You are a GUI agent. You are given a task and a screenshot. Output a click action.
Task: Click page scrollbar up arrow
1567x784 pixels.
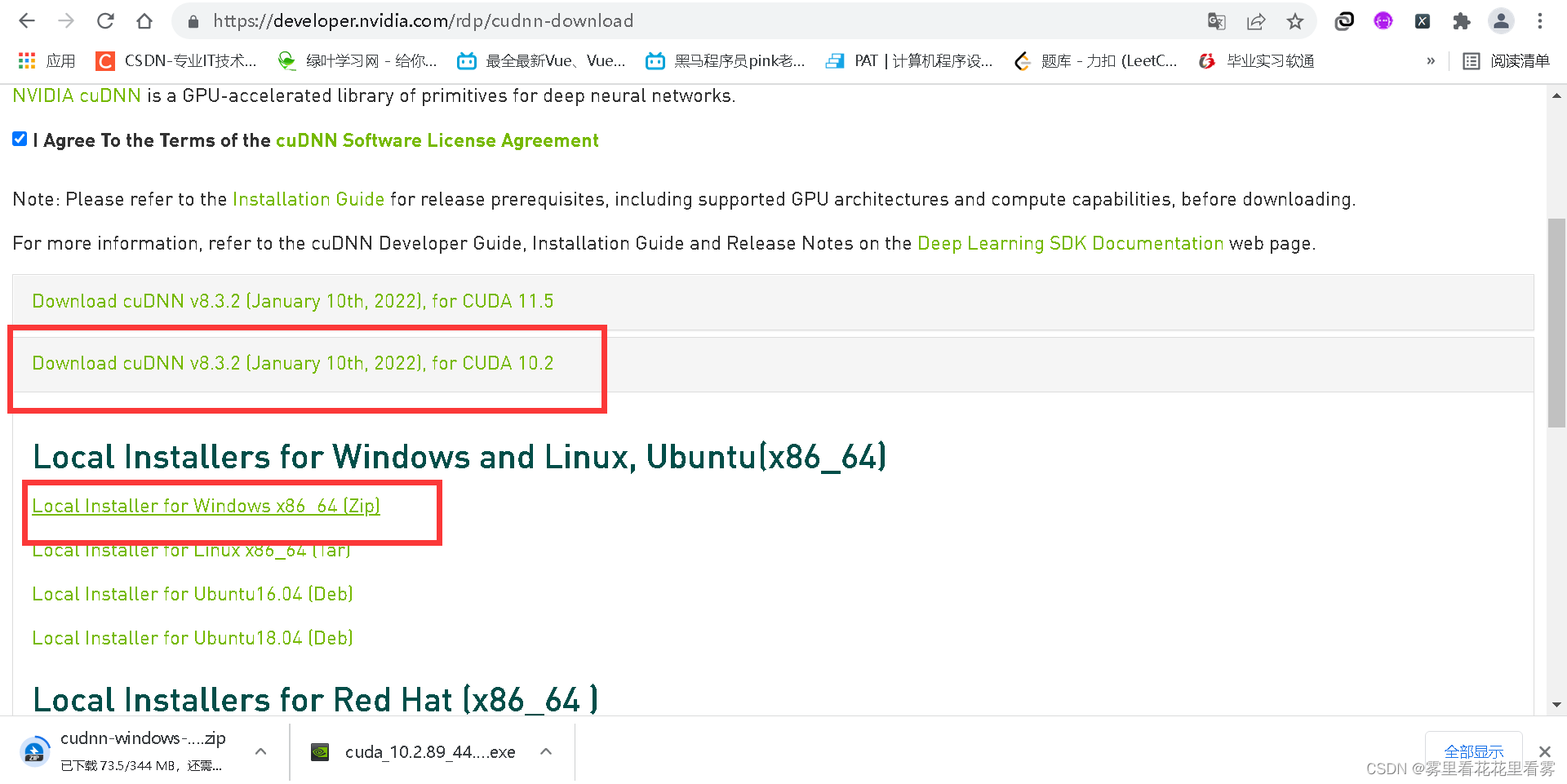(1557, 95)
